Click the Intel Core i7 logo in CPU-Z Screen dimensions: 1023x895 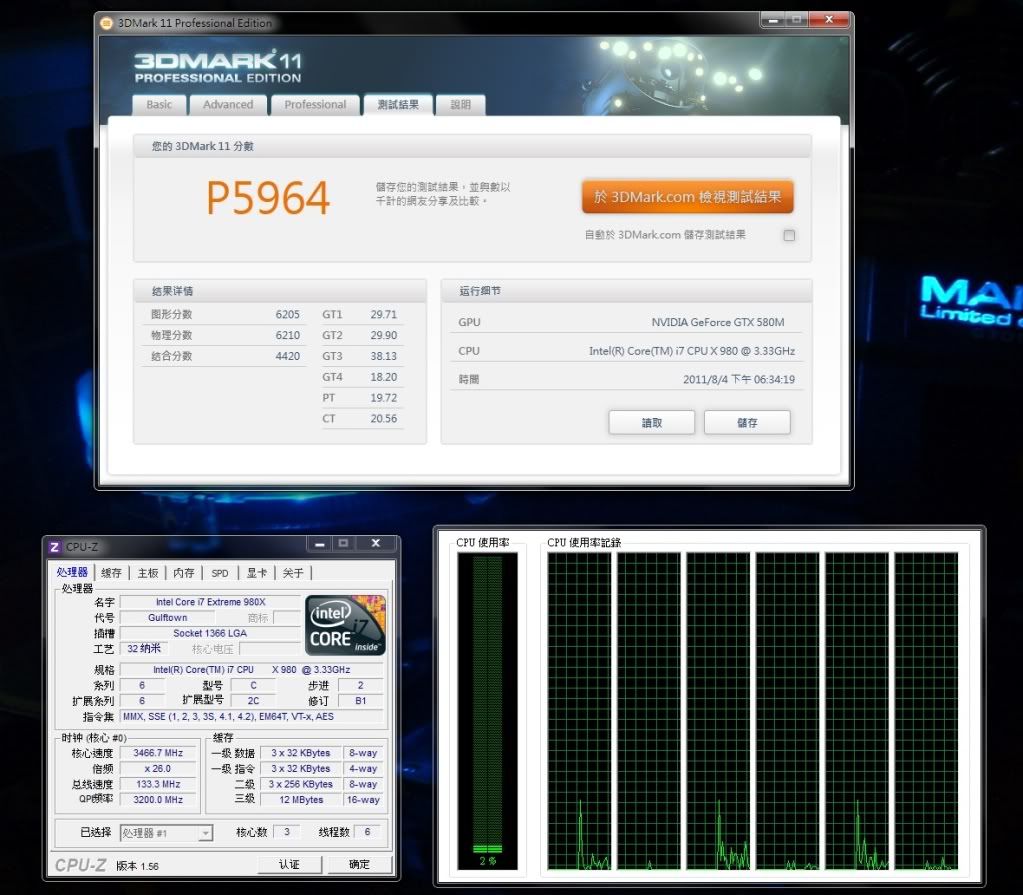tap(345, 625)
